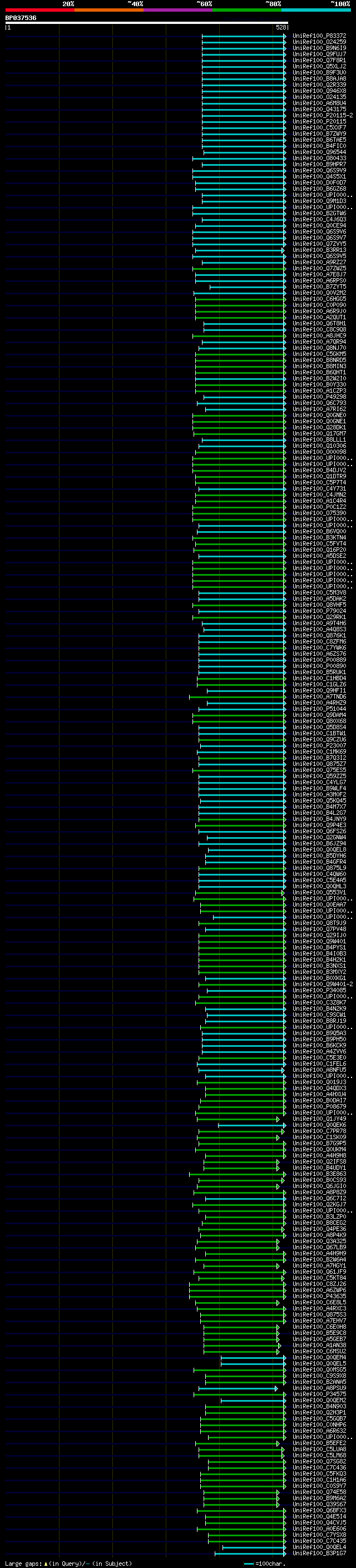
Task: Select the UniRef100_B6TAE5 label
Action: (319, 140)
